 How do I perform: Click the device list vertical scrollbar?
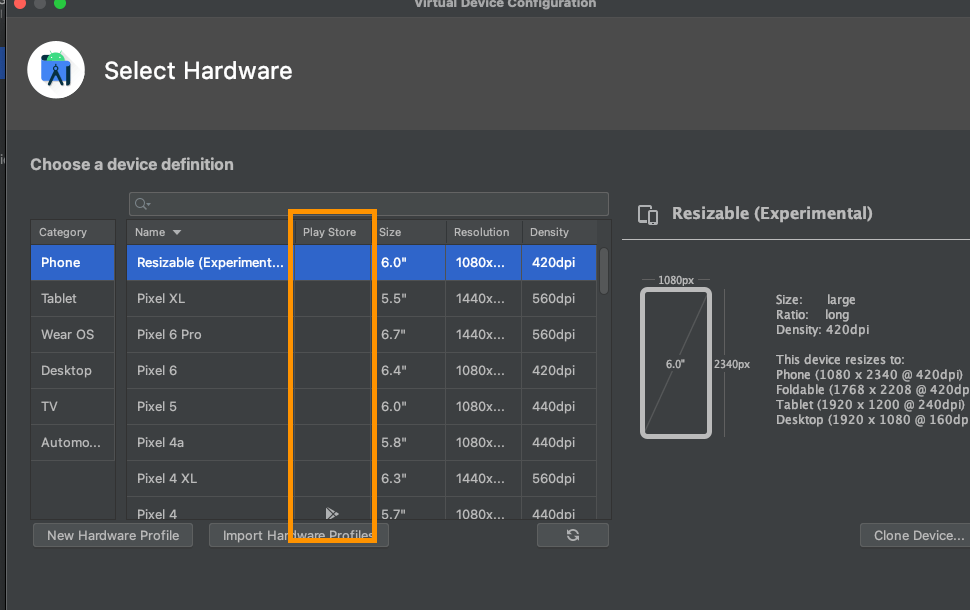pos(604,271)
